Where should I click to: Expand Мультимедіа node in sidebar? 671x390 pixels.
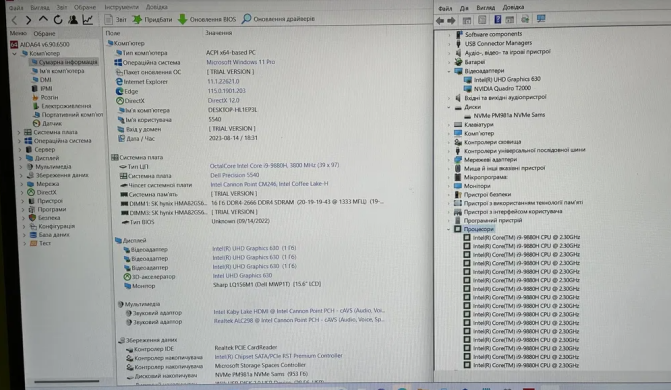pos(21,167)
